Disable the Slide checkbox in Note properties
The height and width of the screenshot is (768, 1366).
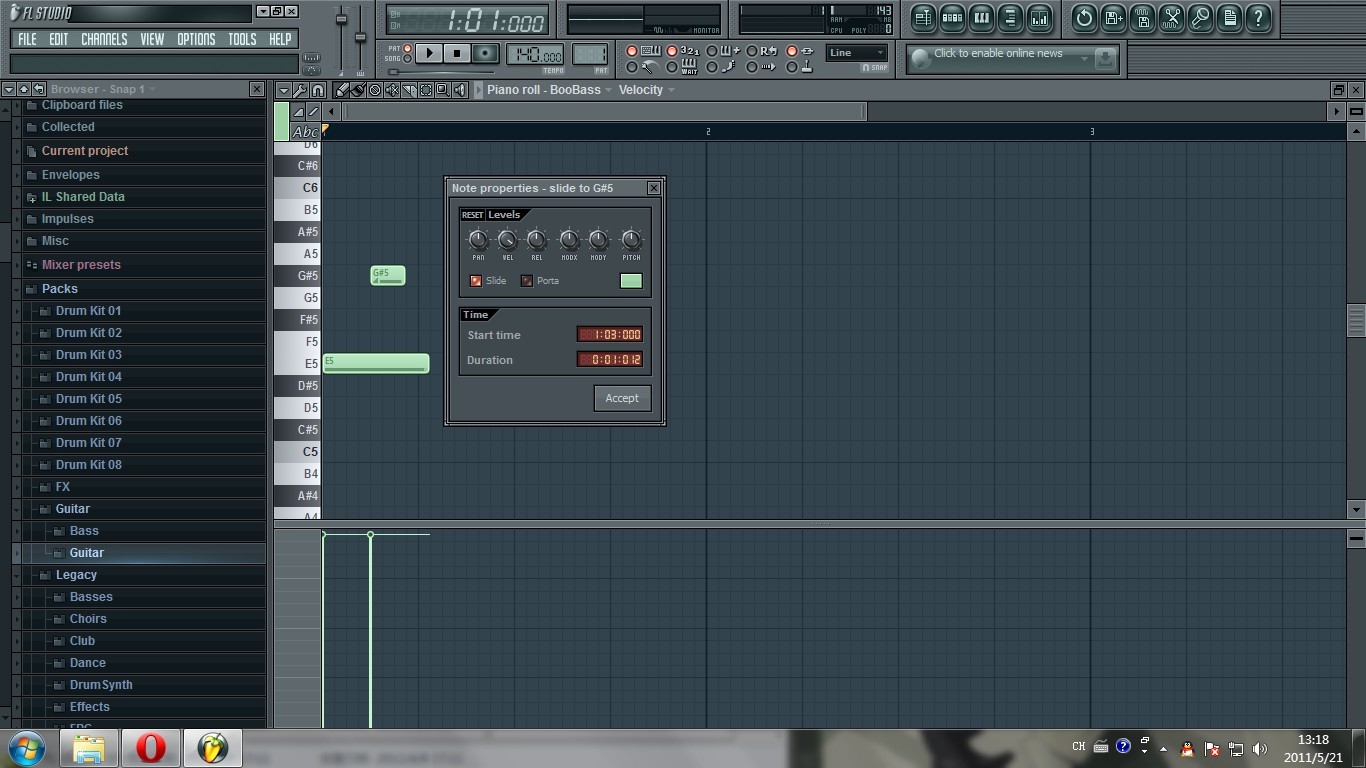coord(476,281)
